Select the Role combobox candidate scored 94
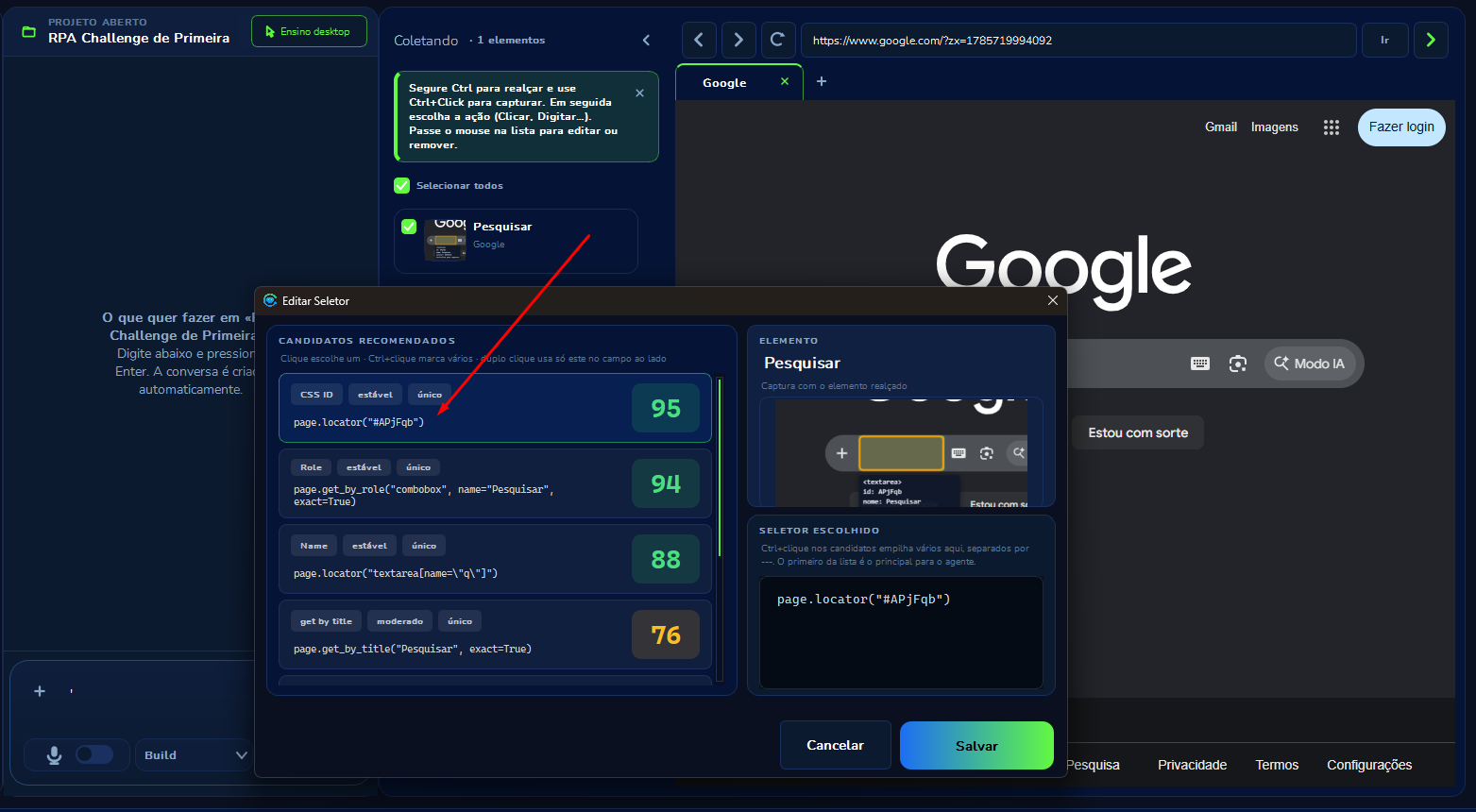 point(495,483)
